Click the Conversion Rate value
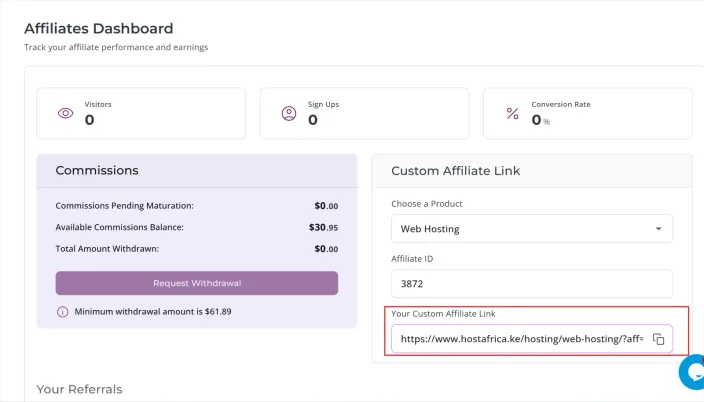 [x=541, y=120]
